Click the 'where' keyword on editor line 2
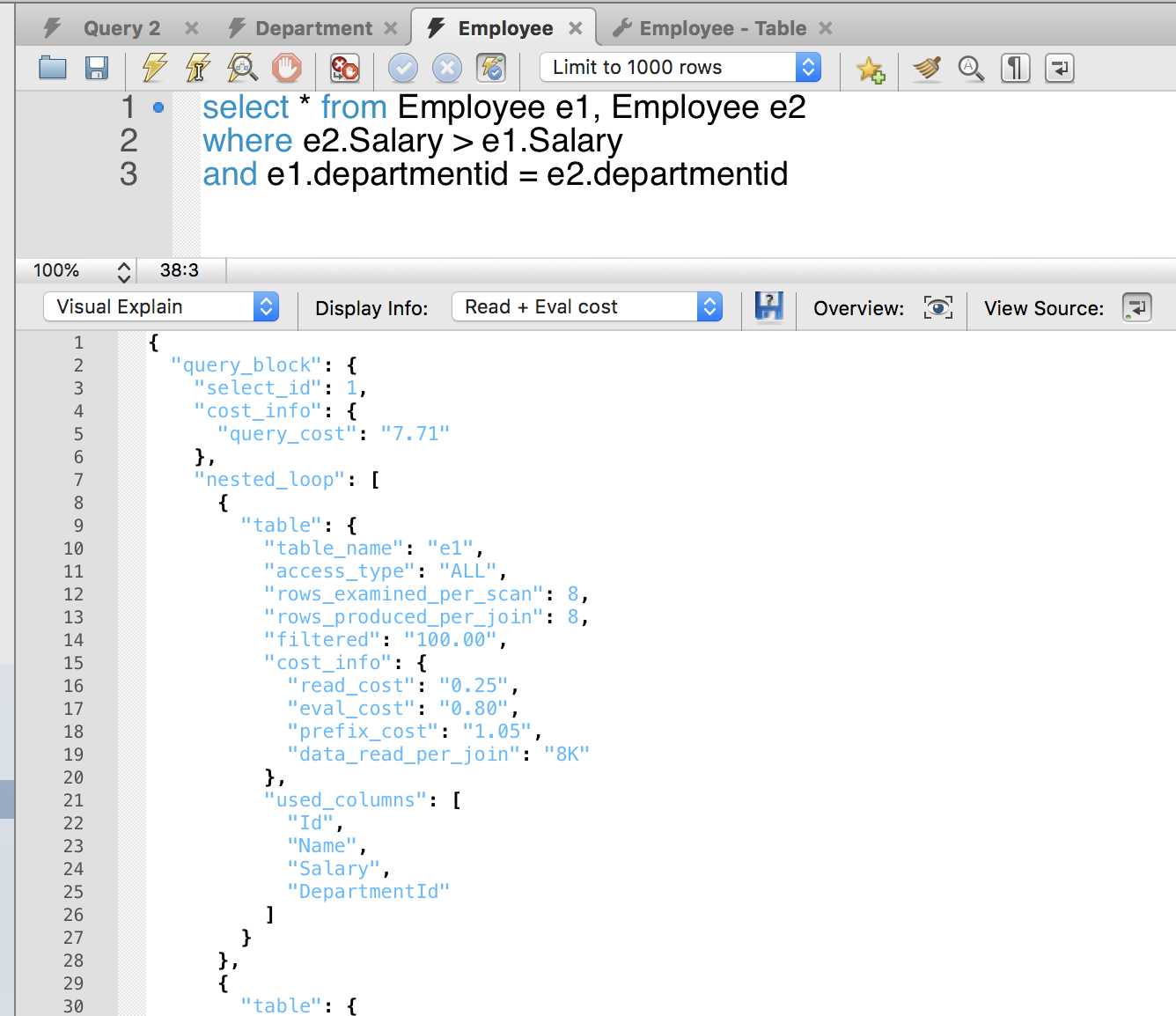 point(247,141)
